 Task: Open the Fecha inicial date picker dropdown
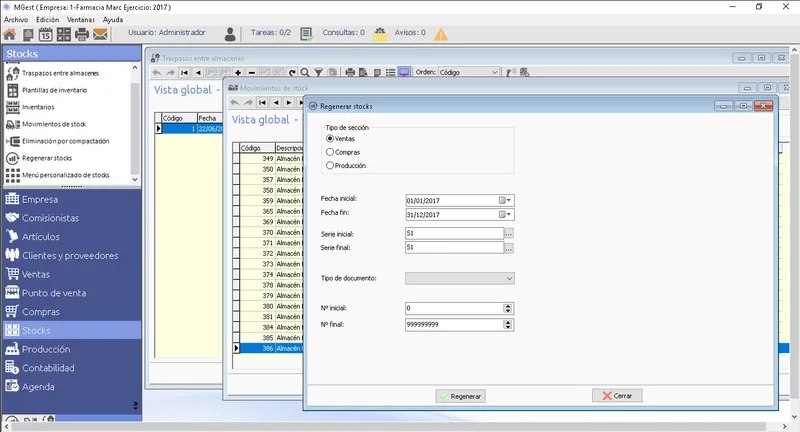(x=505, y=200)
